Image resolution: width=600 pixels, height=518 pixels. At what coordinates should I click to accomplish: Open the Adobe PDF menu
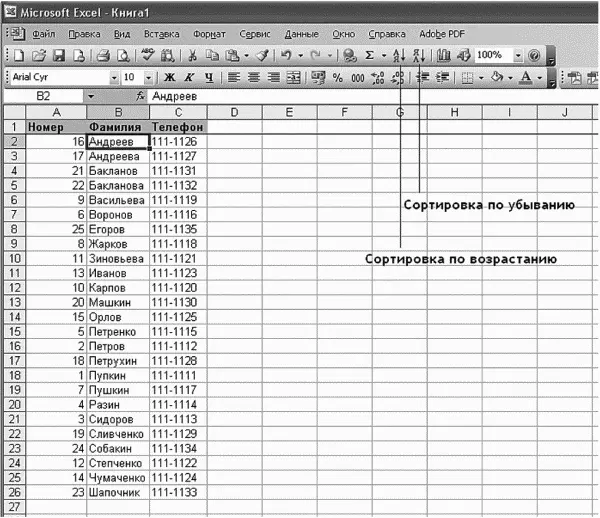(442, 34)
